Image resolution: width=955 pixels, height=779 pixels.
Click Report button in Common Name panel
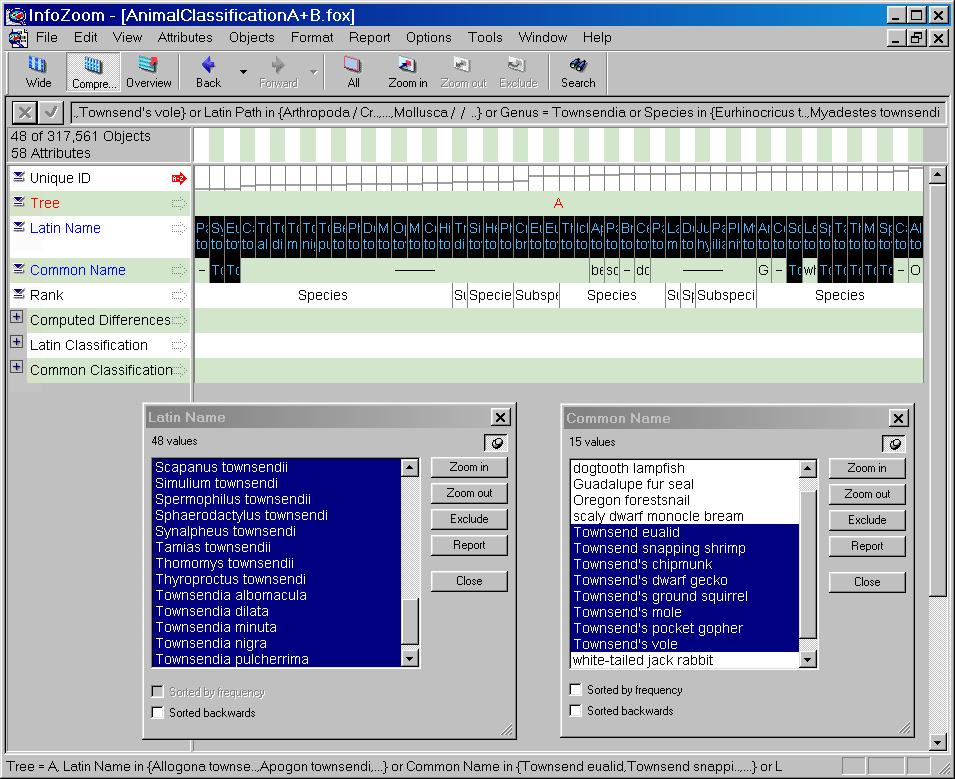[866, 546]
